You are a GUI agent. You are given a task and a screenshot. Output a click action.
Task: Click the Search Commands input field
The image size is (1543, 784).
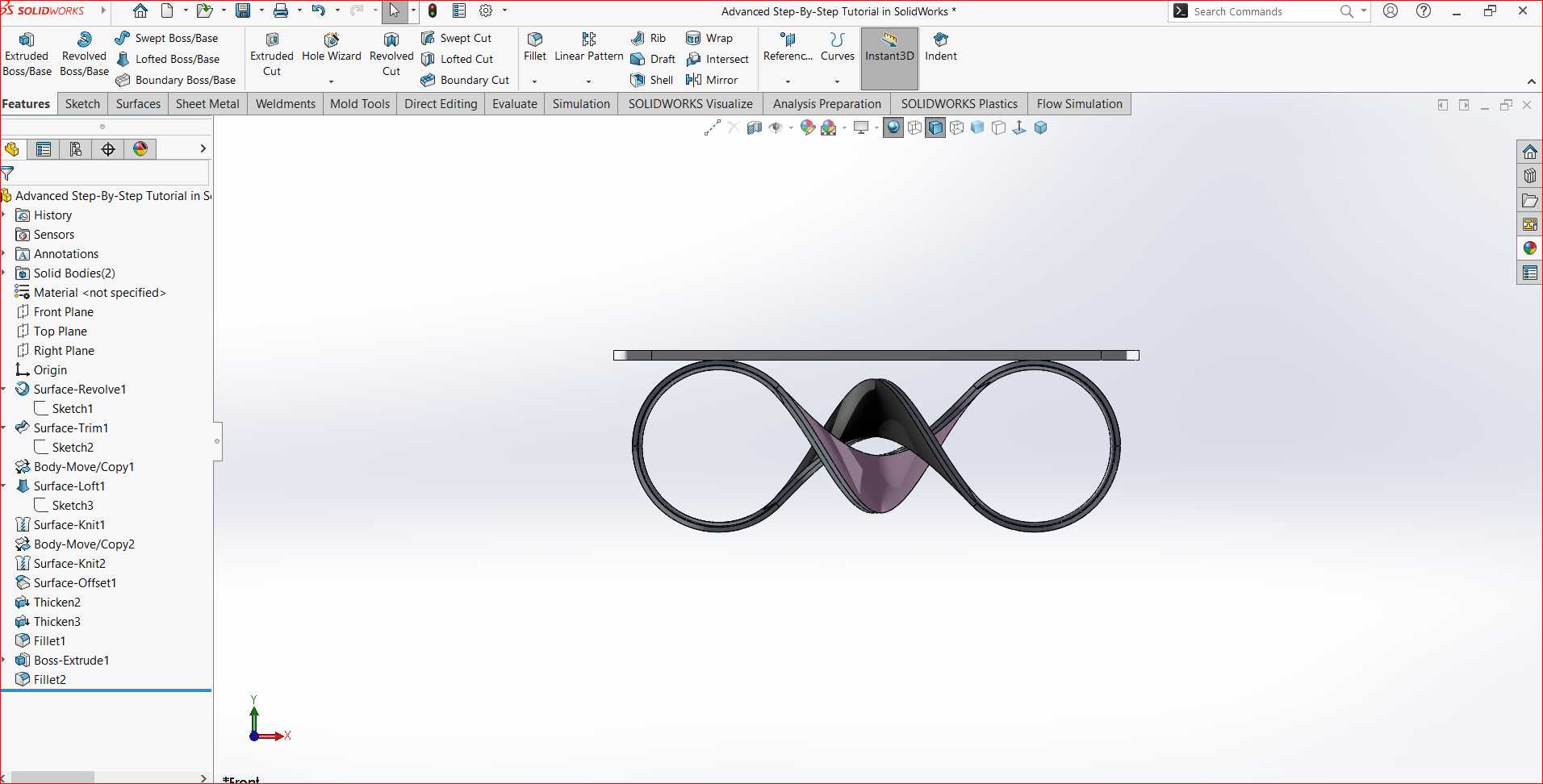(1263, 11)
